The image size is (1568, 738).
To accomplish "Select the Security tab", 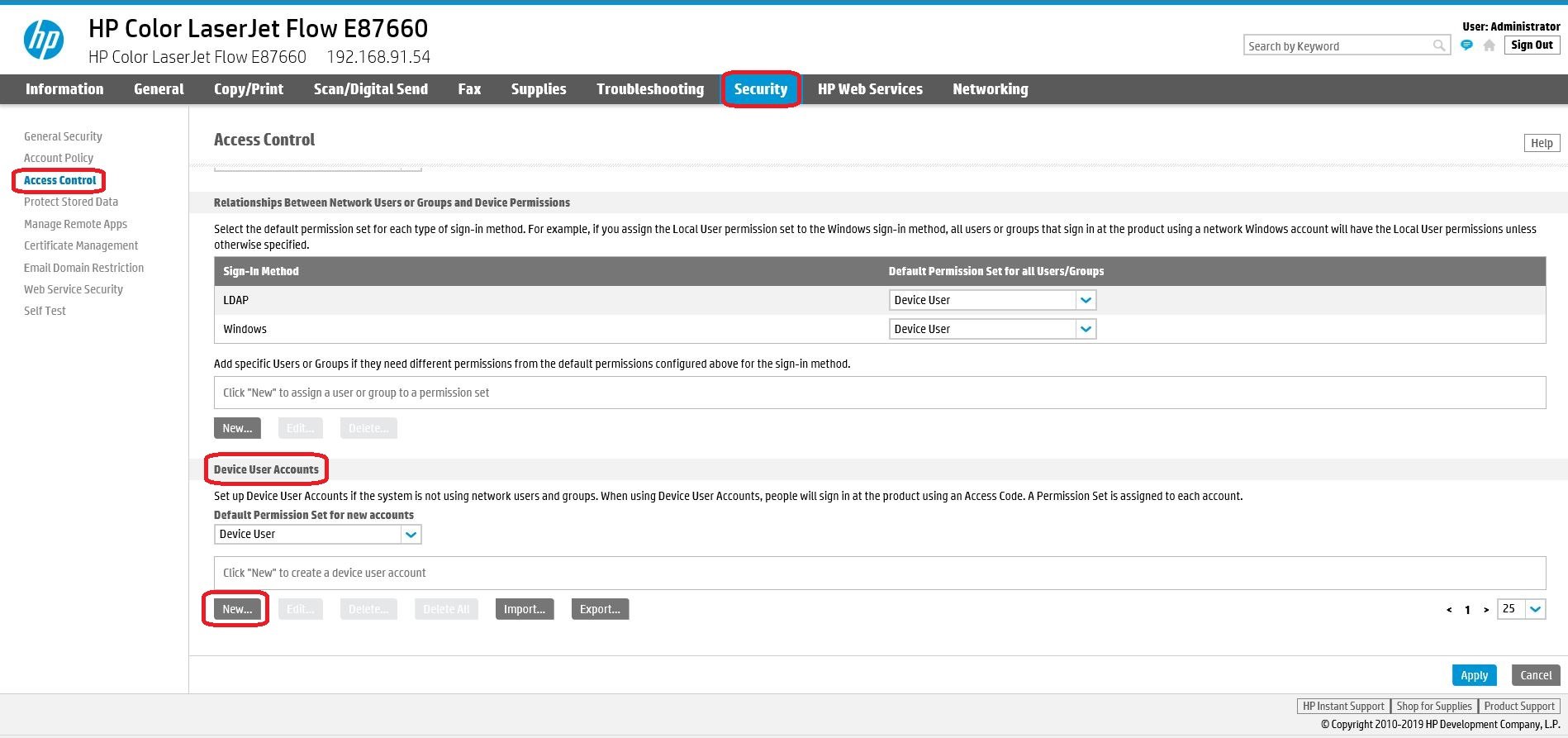I will (x=761, y=89).
